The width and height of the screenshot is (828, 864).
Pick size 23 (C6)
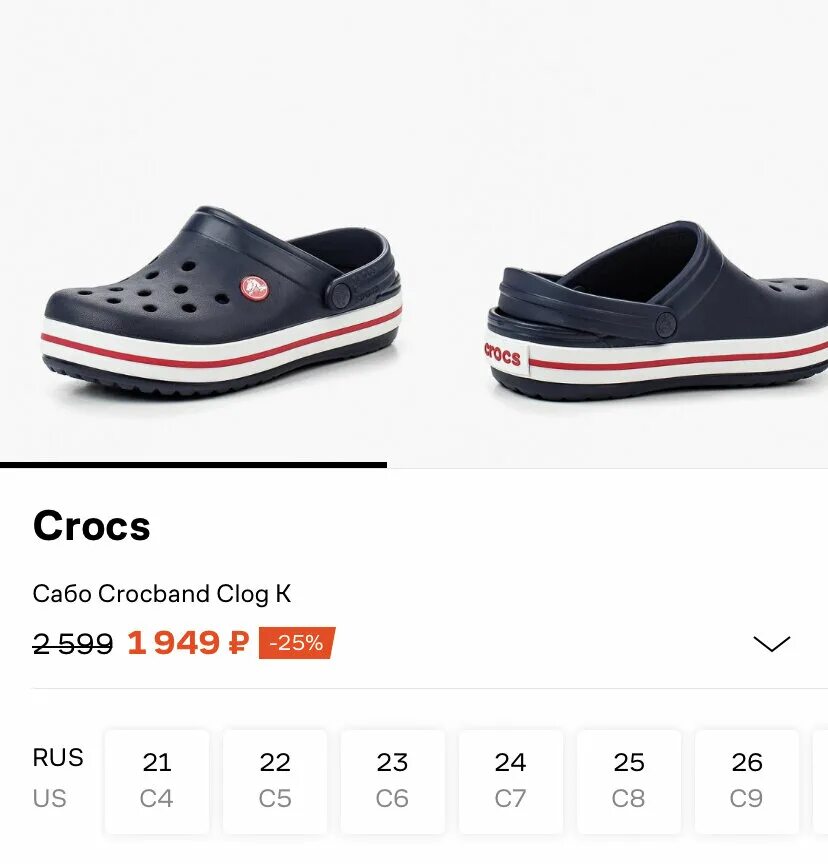393,781
